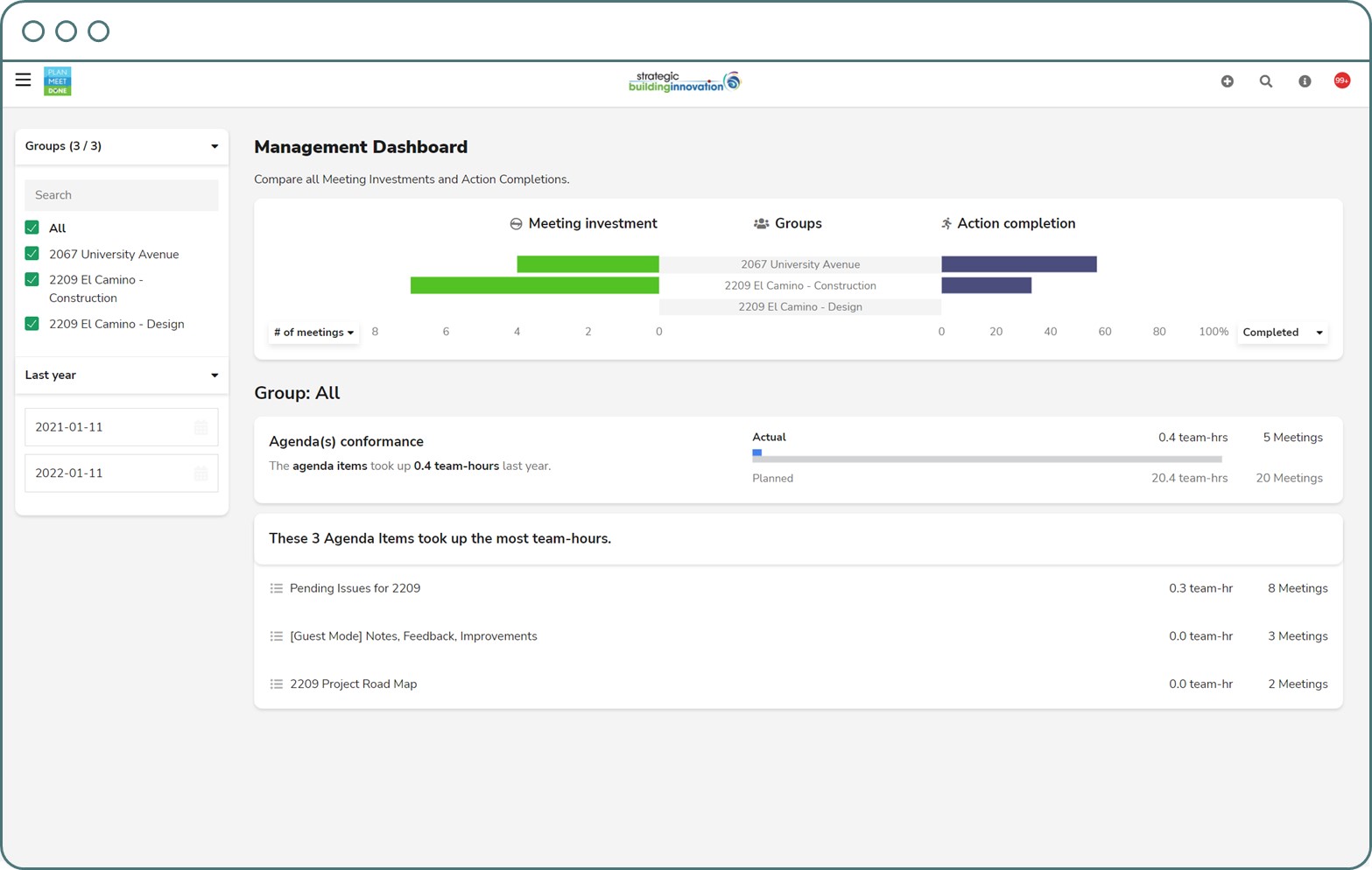Open the hamburger navigation menu
Viewport: 1372px width, 870px height.
24,81
